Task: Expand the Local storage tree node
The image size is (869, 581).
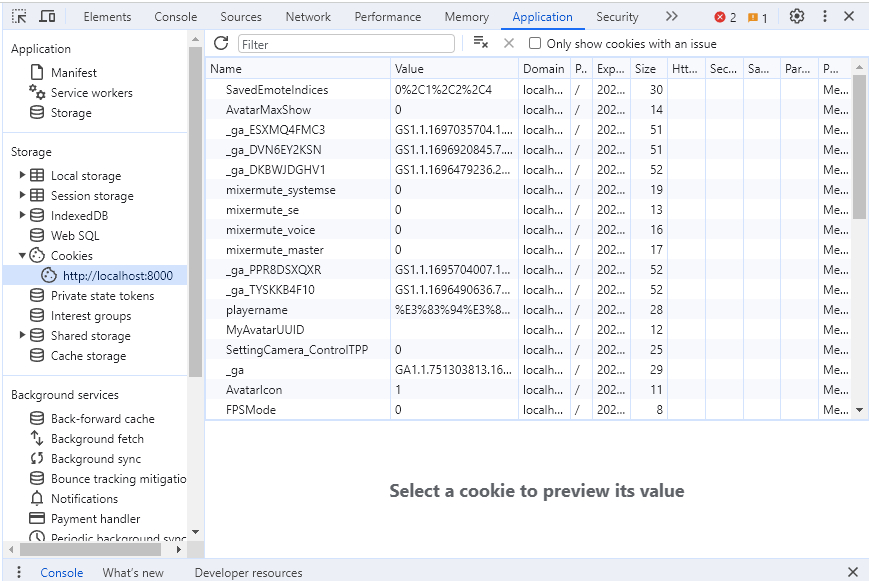Action: click(x=23, y=176)
